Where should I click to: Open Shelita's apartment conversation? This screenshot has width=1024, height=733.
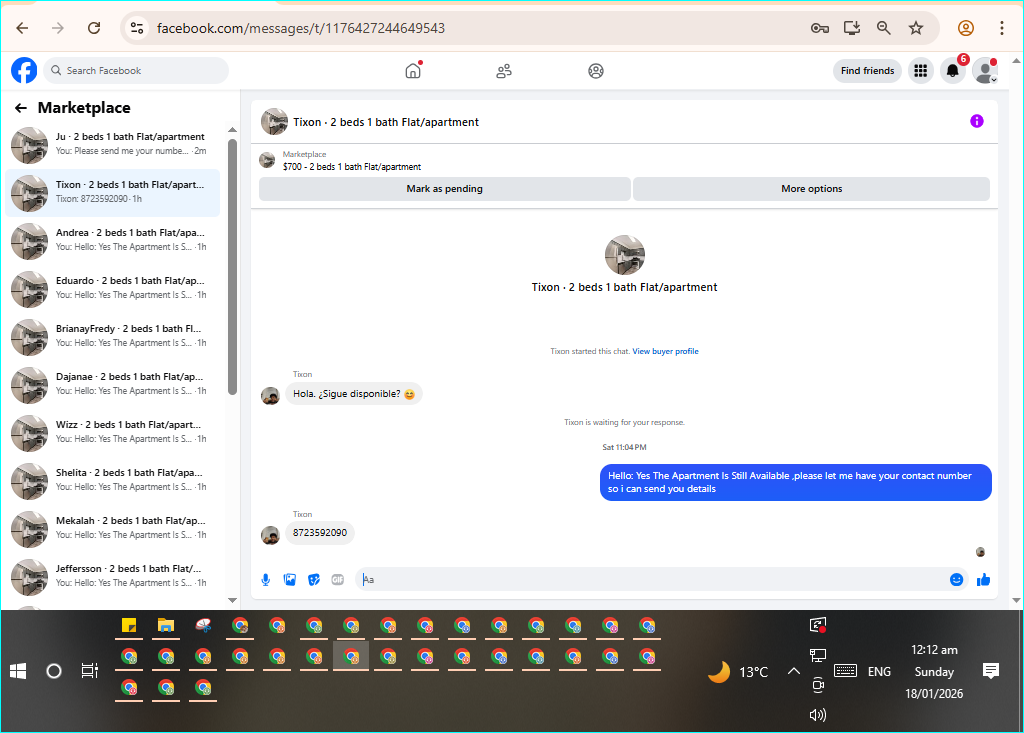pos(112,481)
